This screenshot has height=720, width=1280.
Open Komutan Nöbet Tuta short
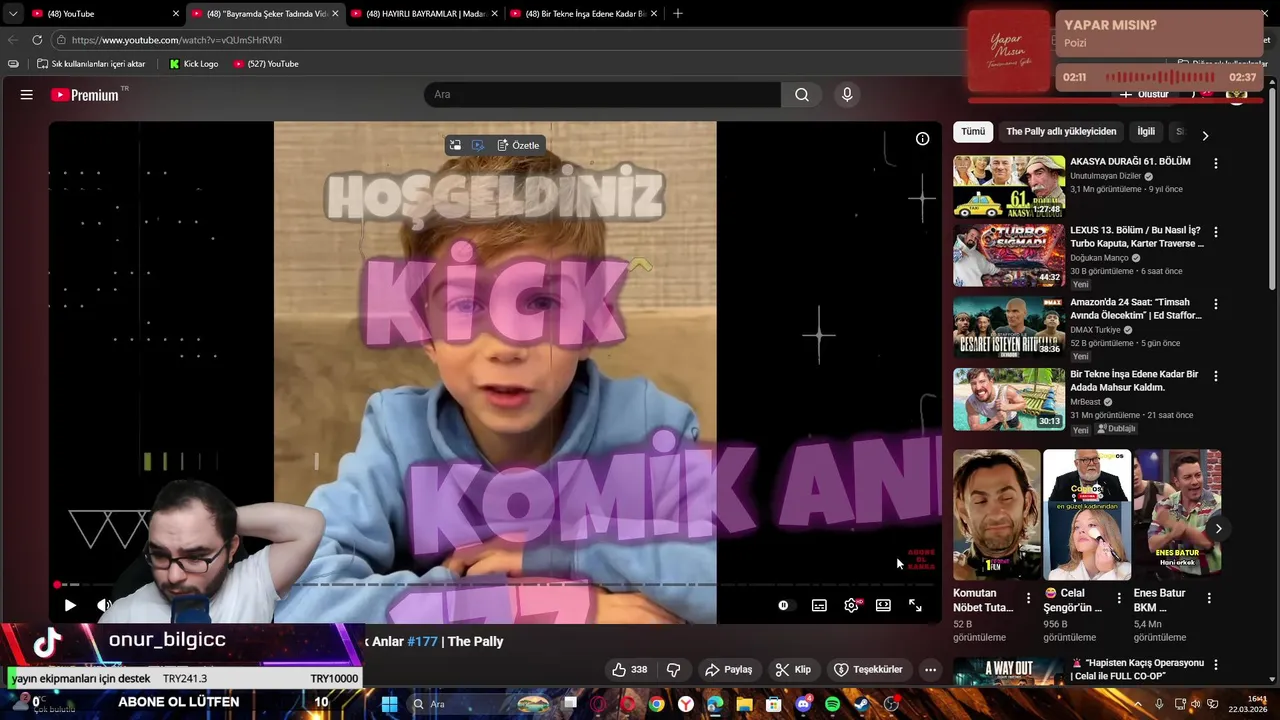click(x=996, y=515)
